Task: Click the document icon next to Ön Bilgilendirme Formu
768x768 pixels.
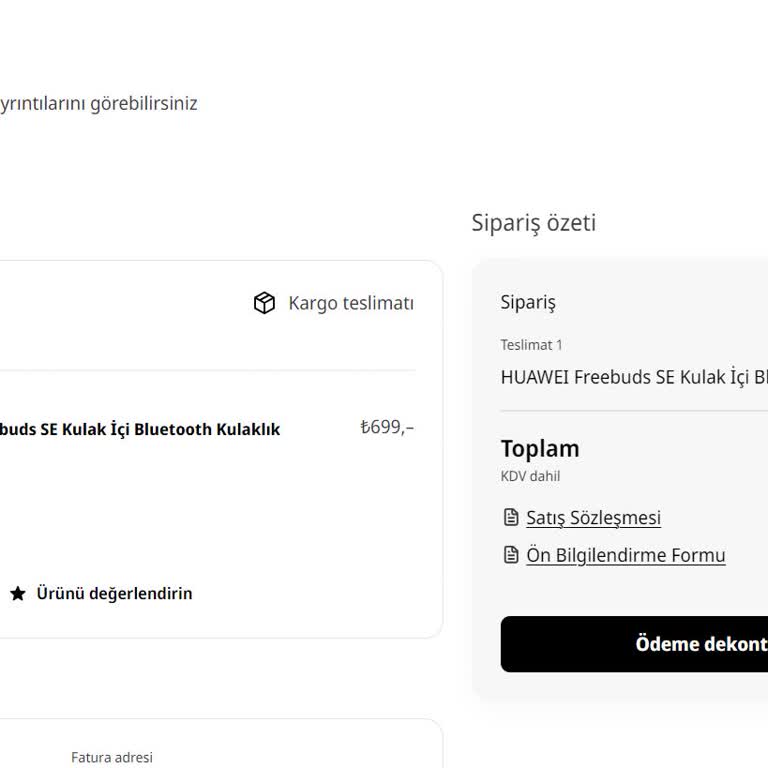Action: pos(511,555)
